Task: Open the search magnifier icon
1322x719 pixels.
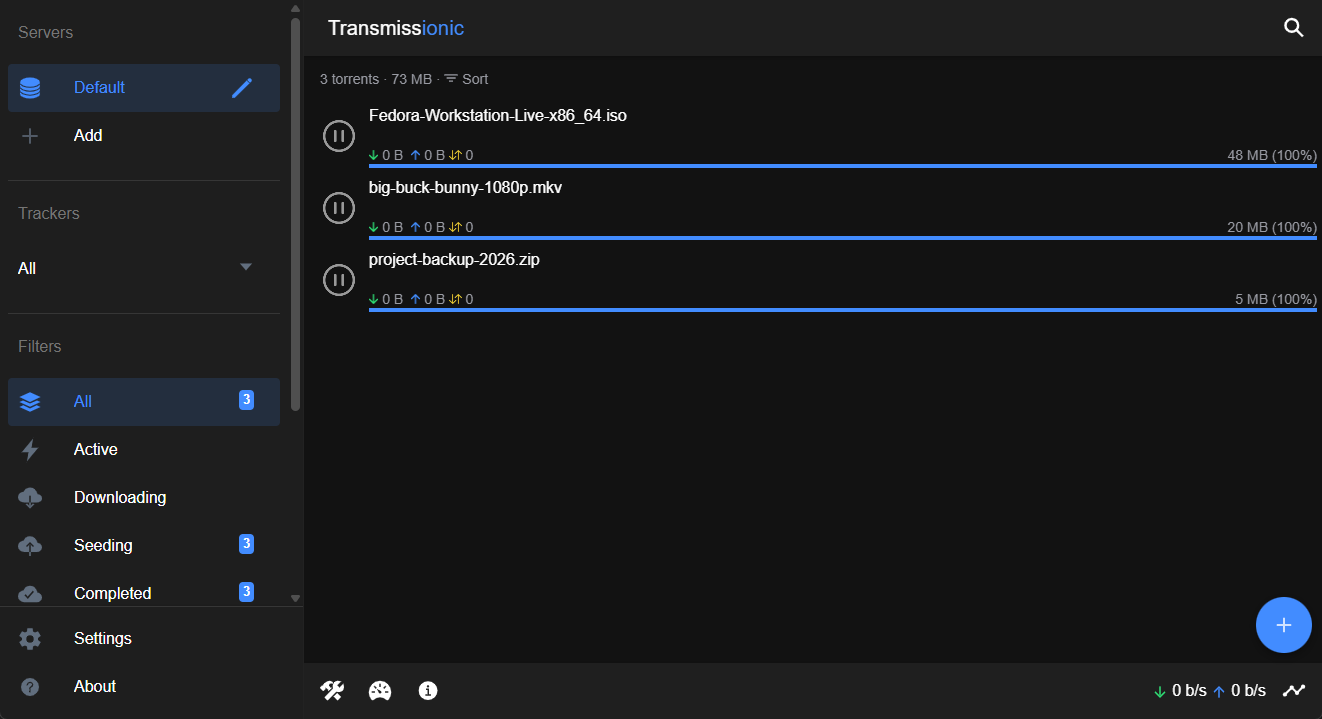Action: coord(1293,28)
